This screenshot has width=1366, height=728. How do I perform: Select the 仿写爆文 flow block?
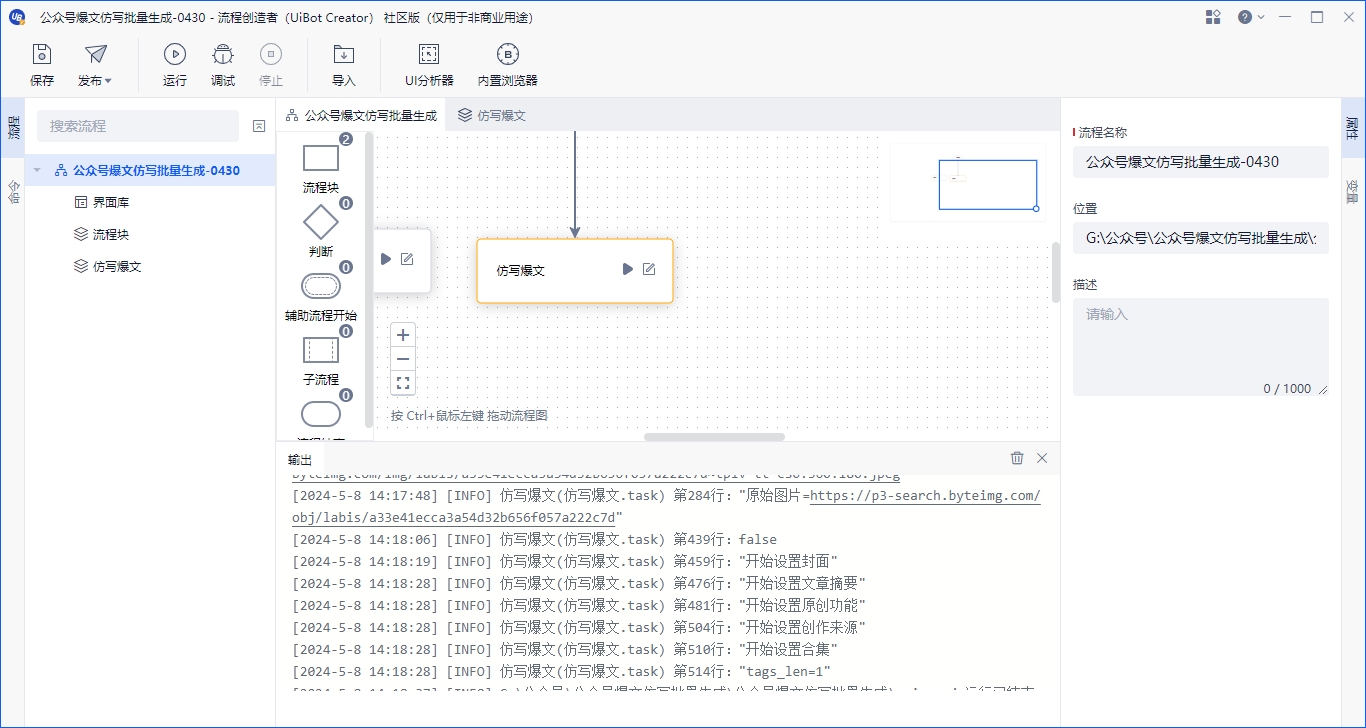click(x=575, y=270)
